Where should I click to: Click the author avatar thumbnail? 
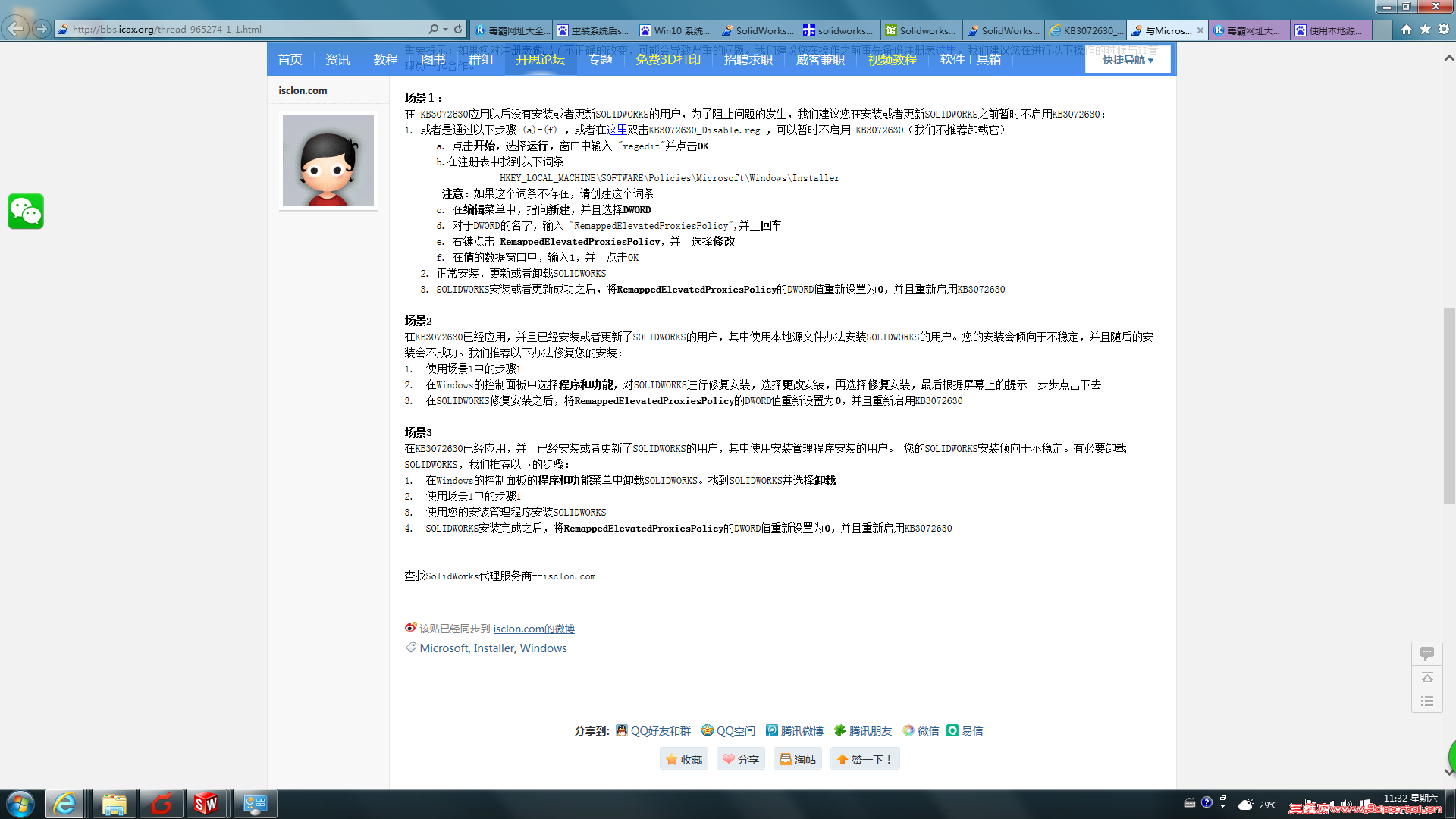[328, 161]
